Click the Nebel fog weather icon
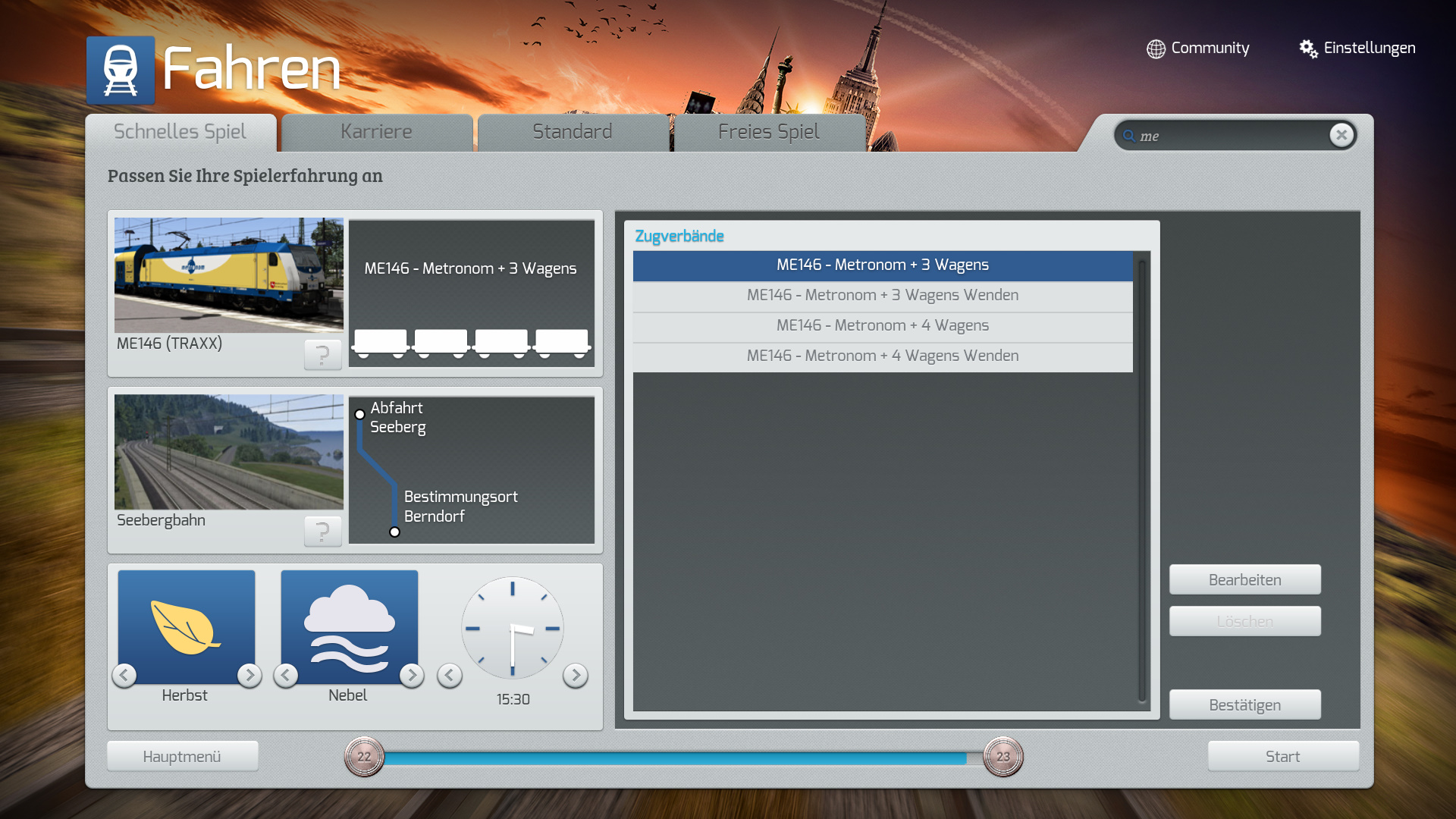Image resolution: width=1456 pixels, height=819 pixels. pyautogui.click(x=349, y=626)
